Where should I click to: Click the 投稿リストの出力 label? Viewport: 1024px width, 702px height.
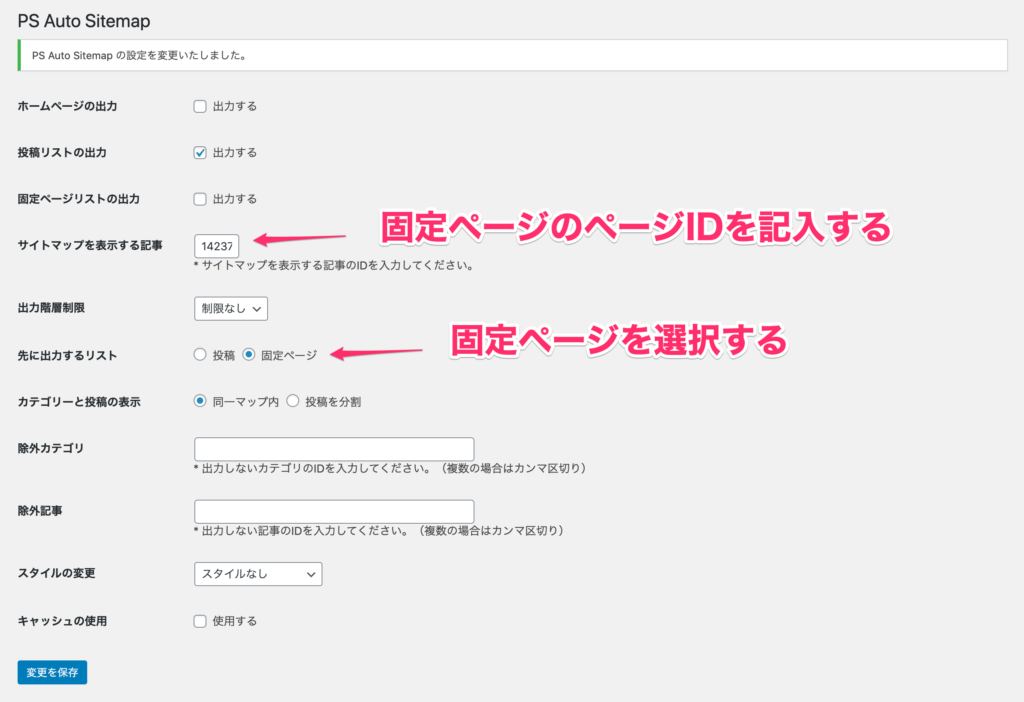click(x=62, y=153)
